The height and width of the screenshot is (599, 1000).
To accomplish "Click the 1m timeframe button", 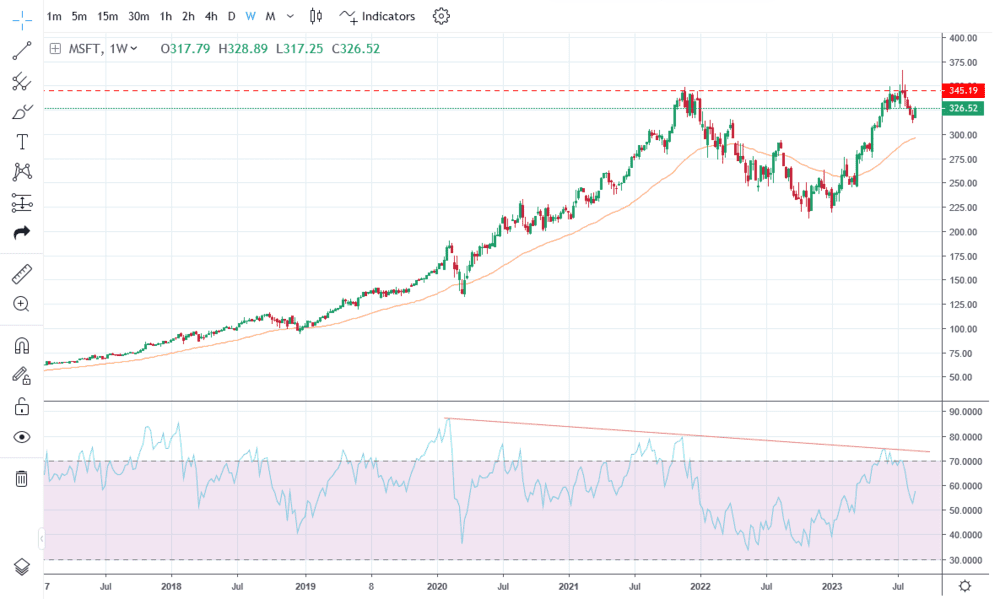I will click(x=54, y=16).
